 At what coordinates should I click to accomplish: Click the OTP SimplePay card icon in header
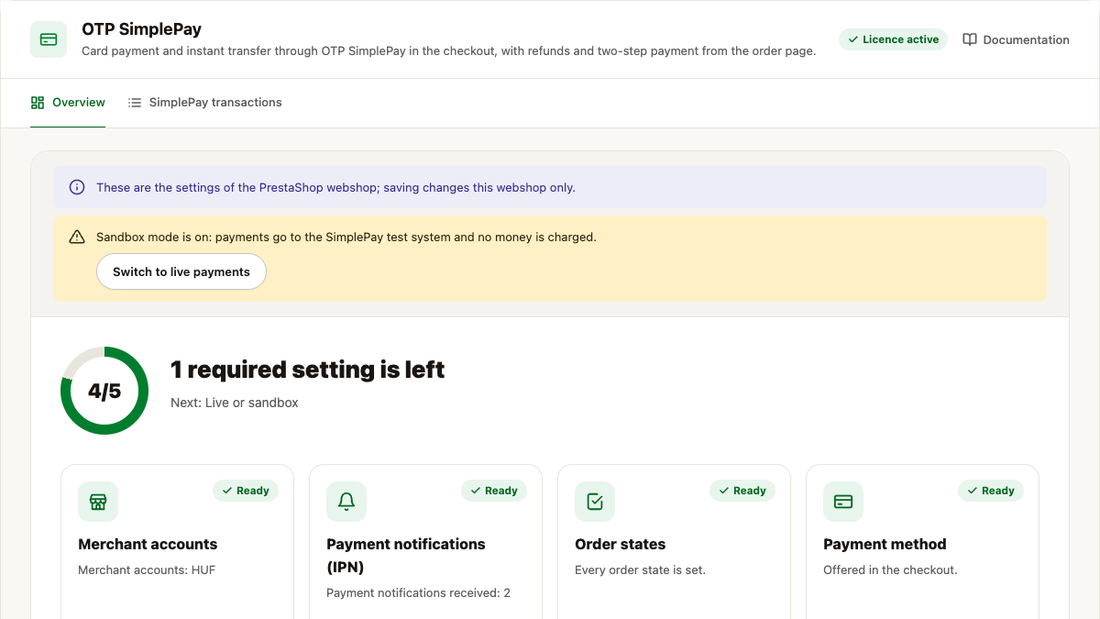coord(48,39)
